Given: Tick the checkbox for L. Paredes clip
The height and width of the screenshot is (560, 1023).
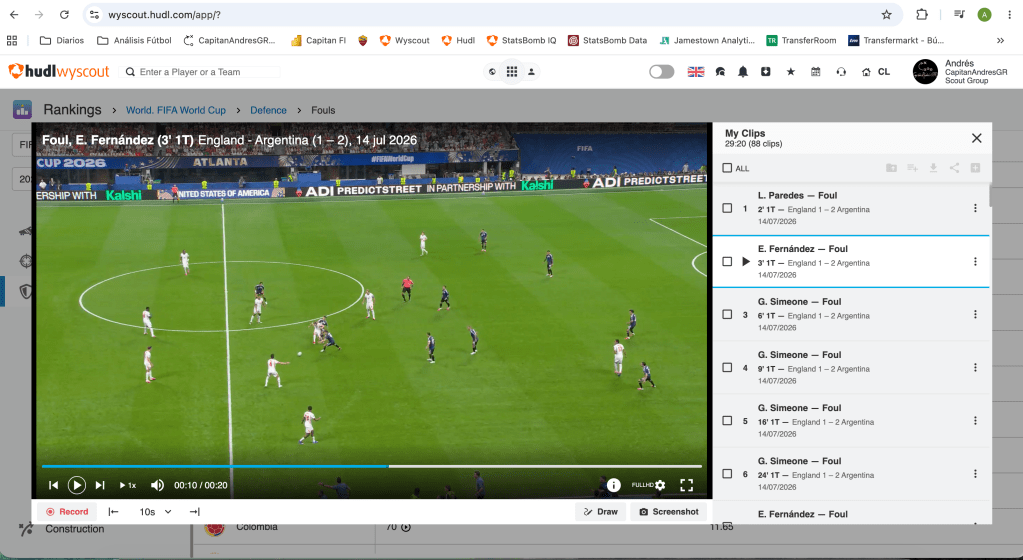Looking at the screenshot, I should tap(727, 208).
